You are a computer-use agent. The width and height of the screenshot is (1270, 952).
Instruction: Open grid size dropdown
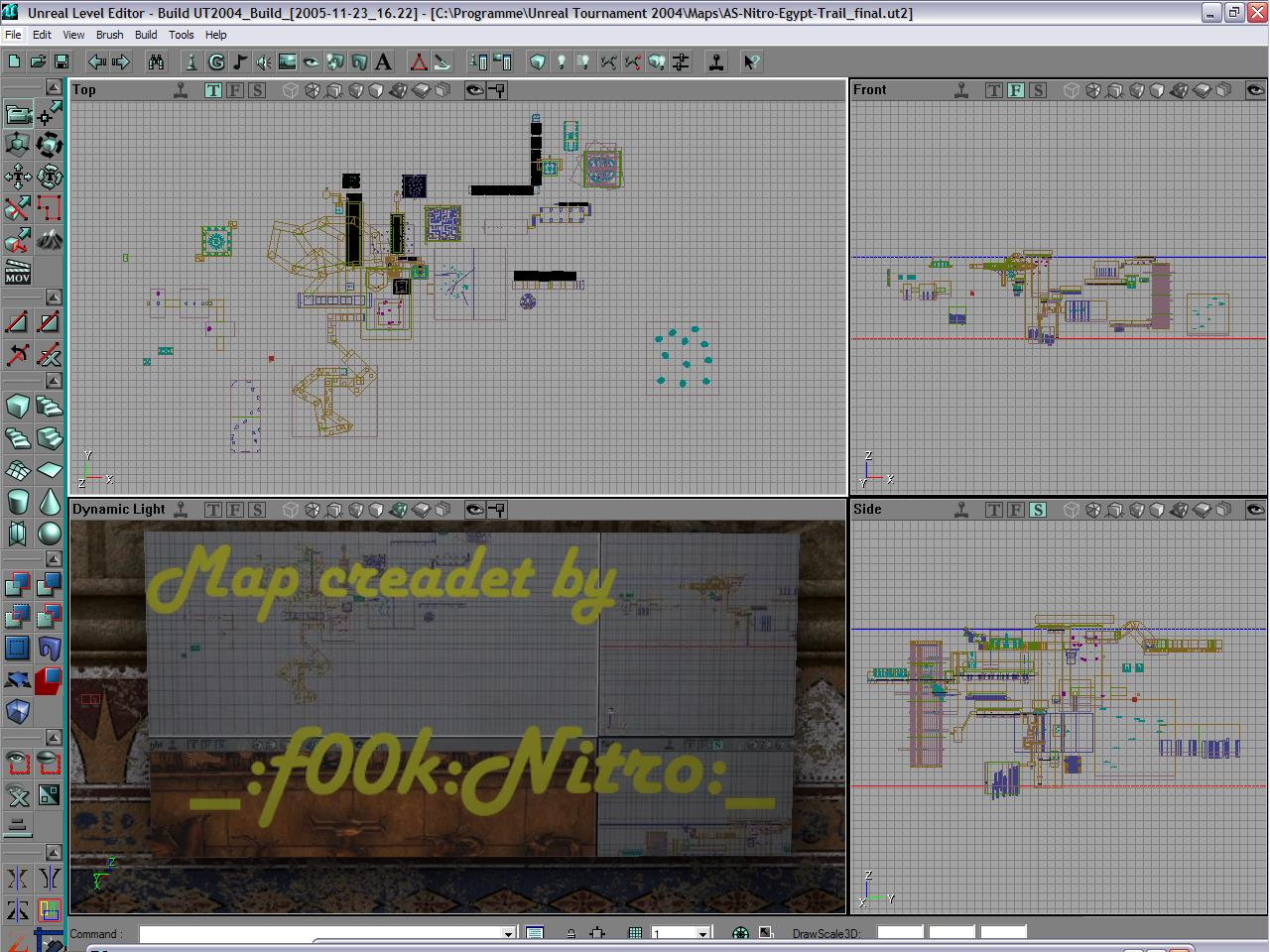[703, 934]
